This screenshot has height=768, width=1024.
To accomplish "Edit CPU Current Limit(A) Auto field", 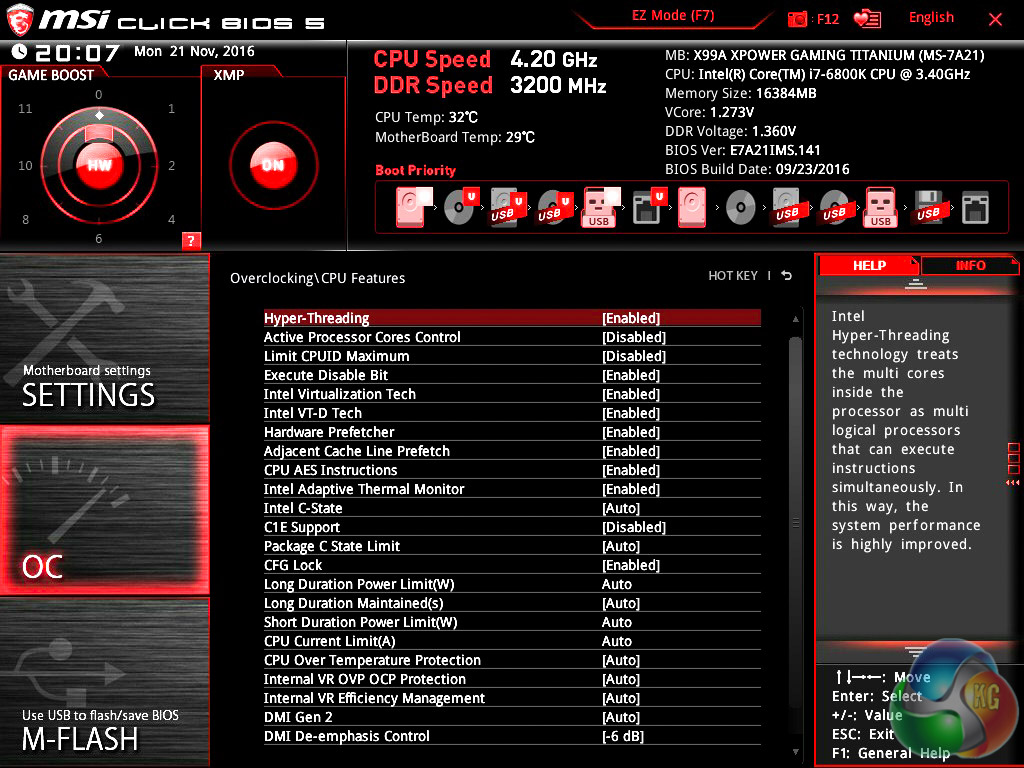I will 616,641.
